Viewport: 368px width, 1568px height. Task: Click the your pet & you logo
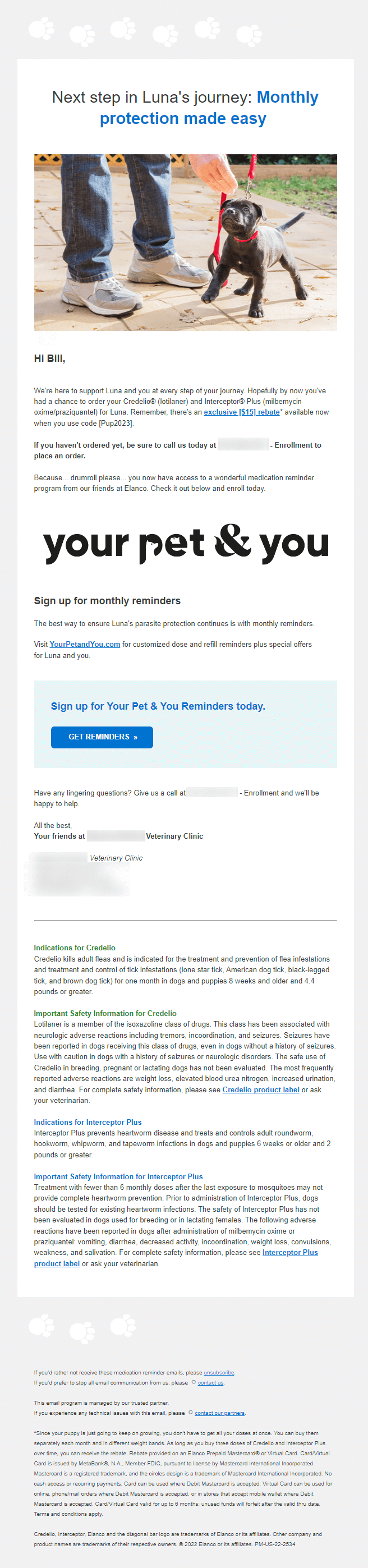click(186, 544)
